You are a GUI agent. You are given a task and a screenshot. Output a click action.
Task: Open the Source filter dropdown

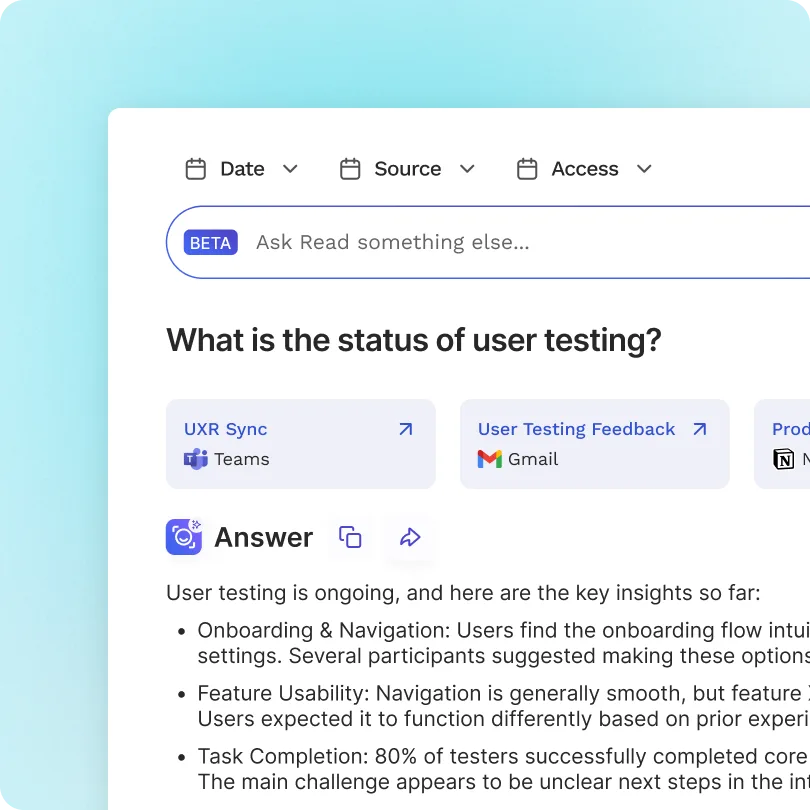(x=407, y=169)
